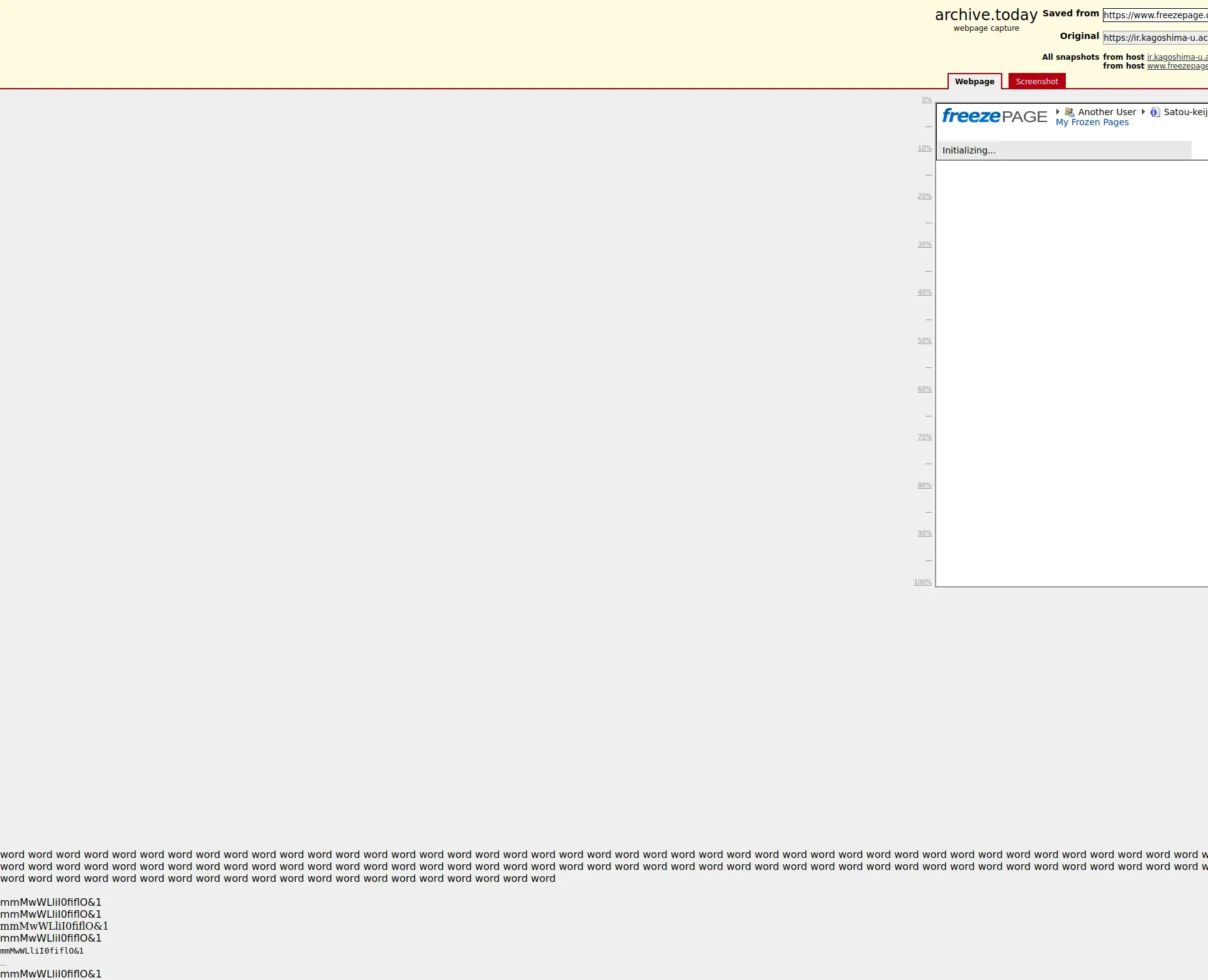The image size is (1208, 980).
Task: Click the arrow before the Satou-keij page
Action: [1143, 112]
